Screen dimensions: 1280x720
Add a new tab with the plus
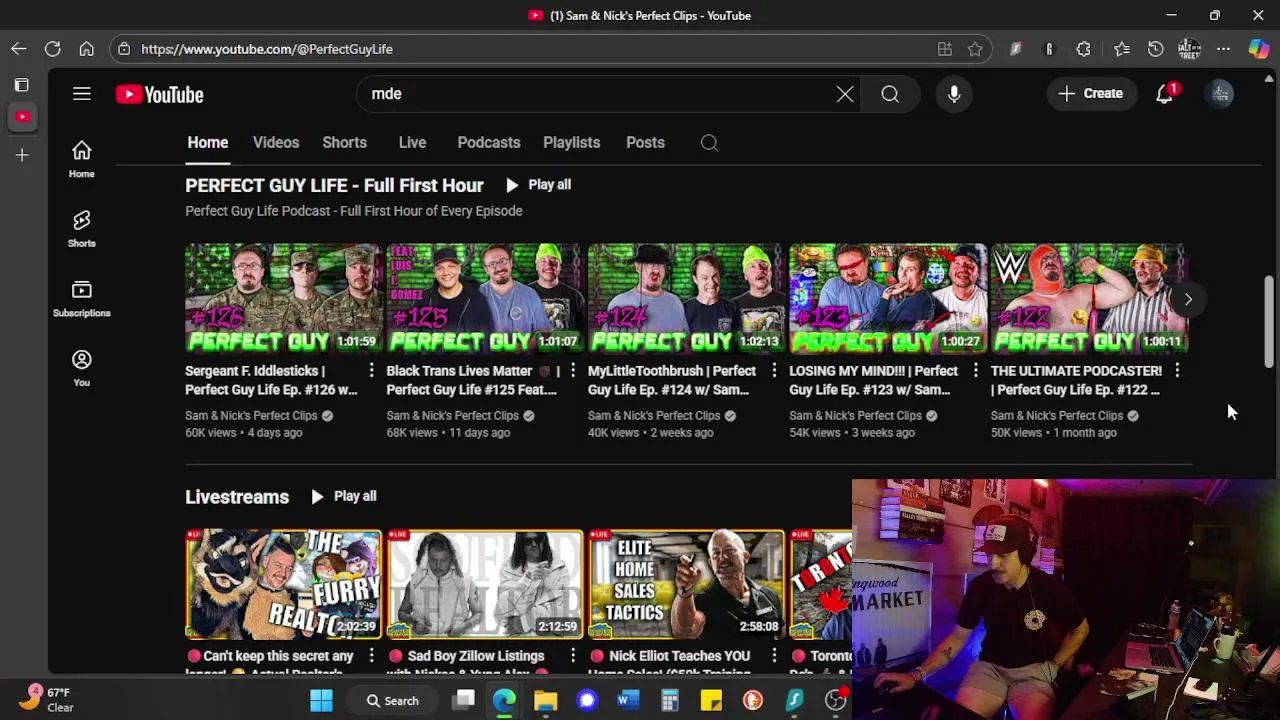tap(22, 155)
